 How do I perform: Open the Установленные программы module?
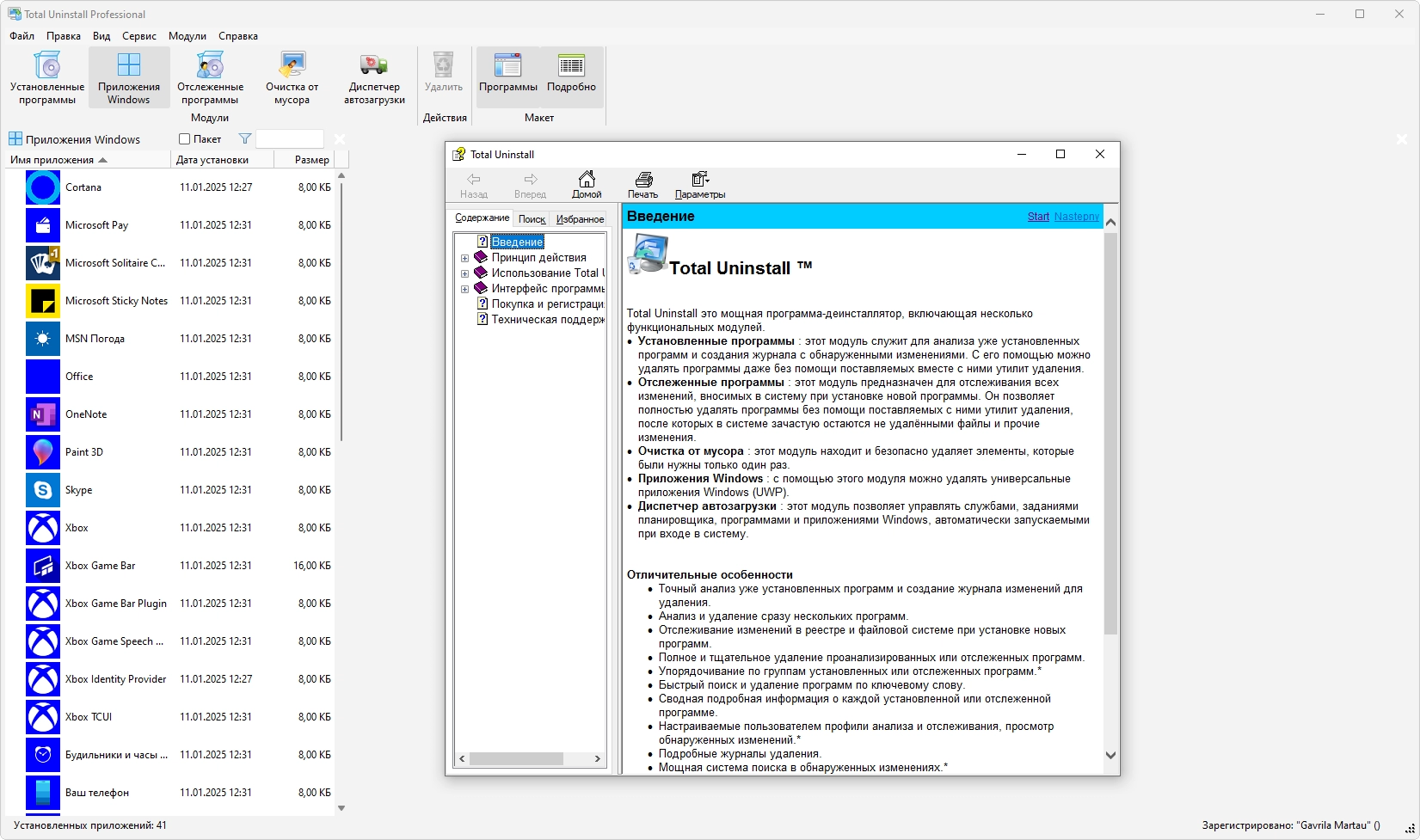point(47,77)
